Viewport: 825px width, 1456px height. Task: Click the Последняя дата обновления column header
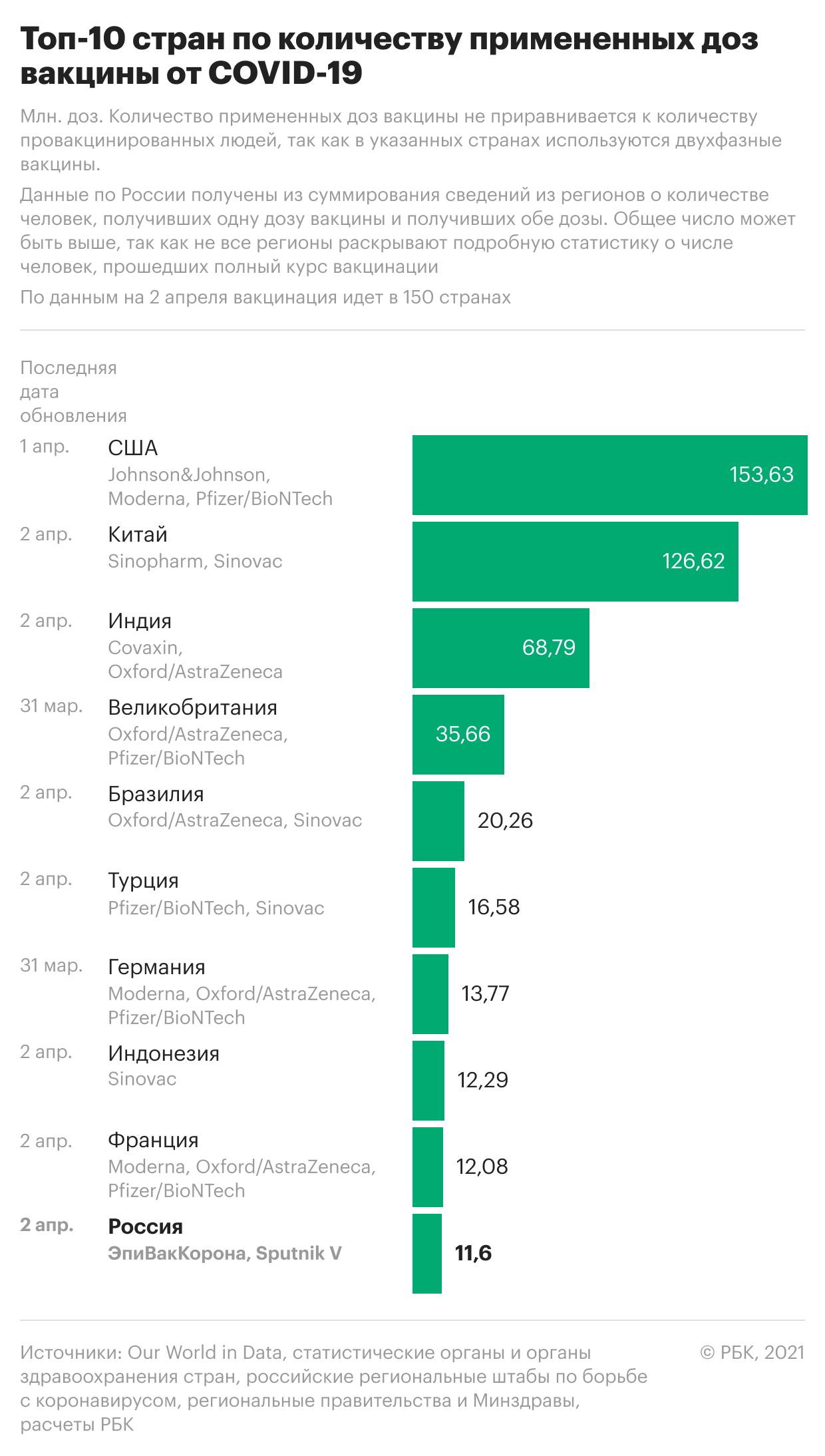(73, 392)
